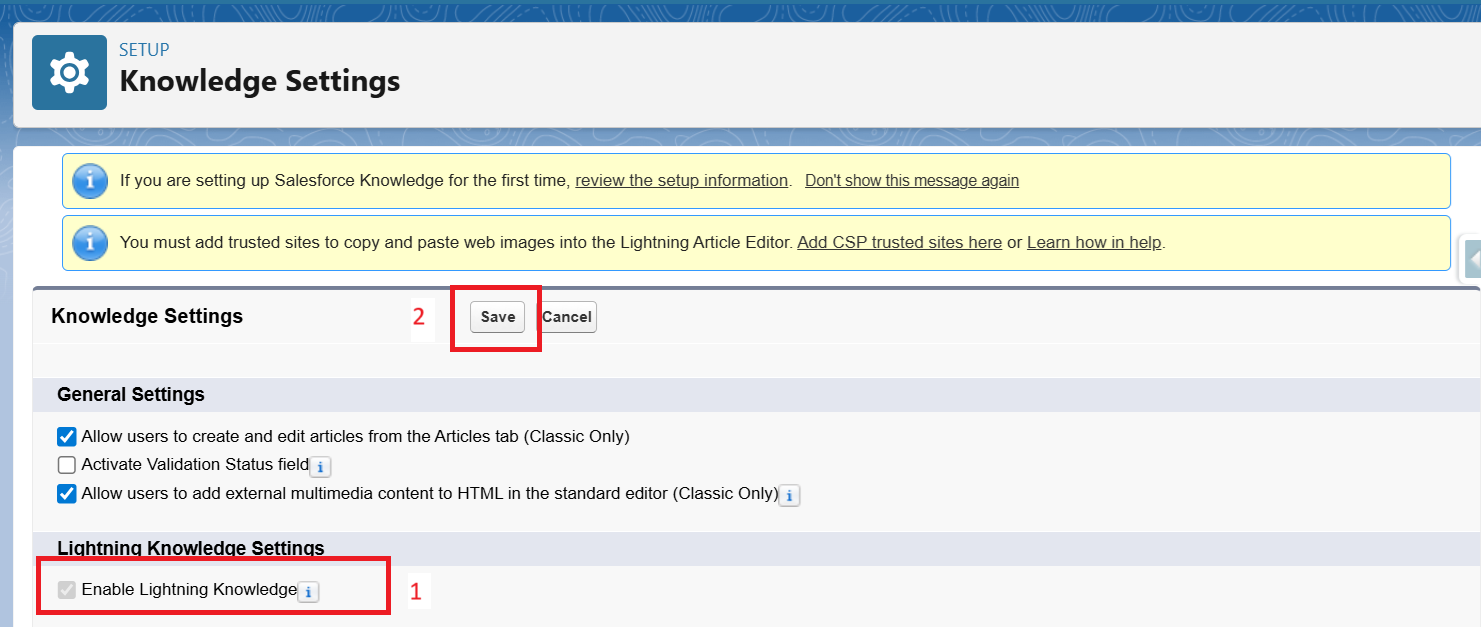Select the Lightning Knowledge Settings section header

point(191,548)
